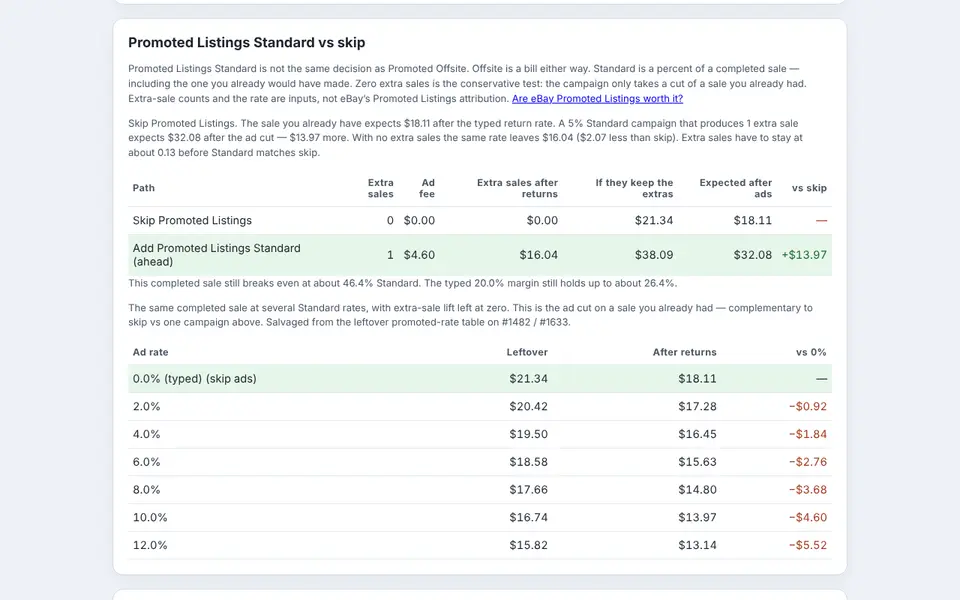
Task: Click the '$16.45' after returns value
Action: point(697,434)
